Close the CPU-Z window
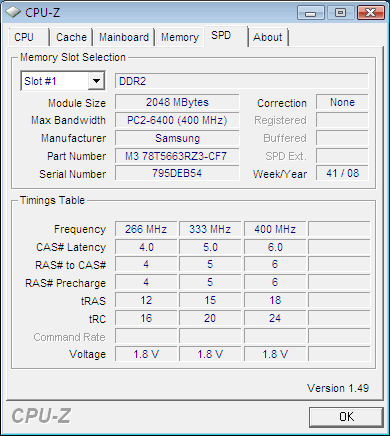390x436 pixels. 370,13
